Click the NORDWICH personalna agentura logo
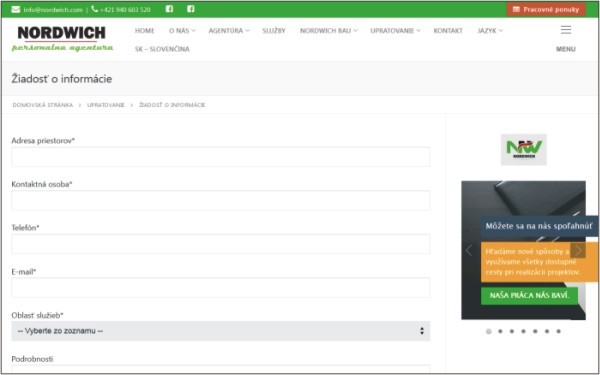Viewport: 600px width, 375px height. point(62,38)
